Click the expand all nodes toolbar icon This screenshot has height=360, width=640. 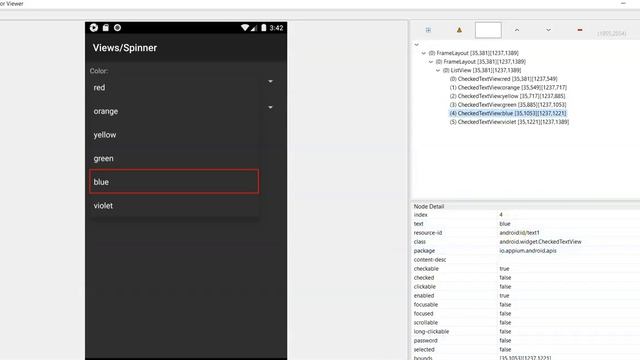428,30
